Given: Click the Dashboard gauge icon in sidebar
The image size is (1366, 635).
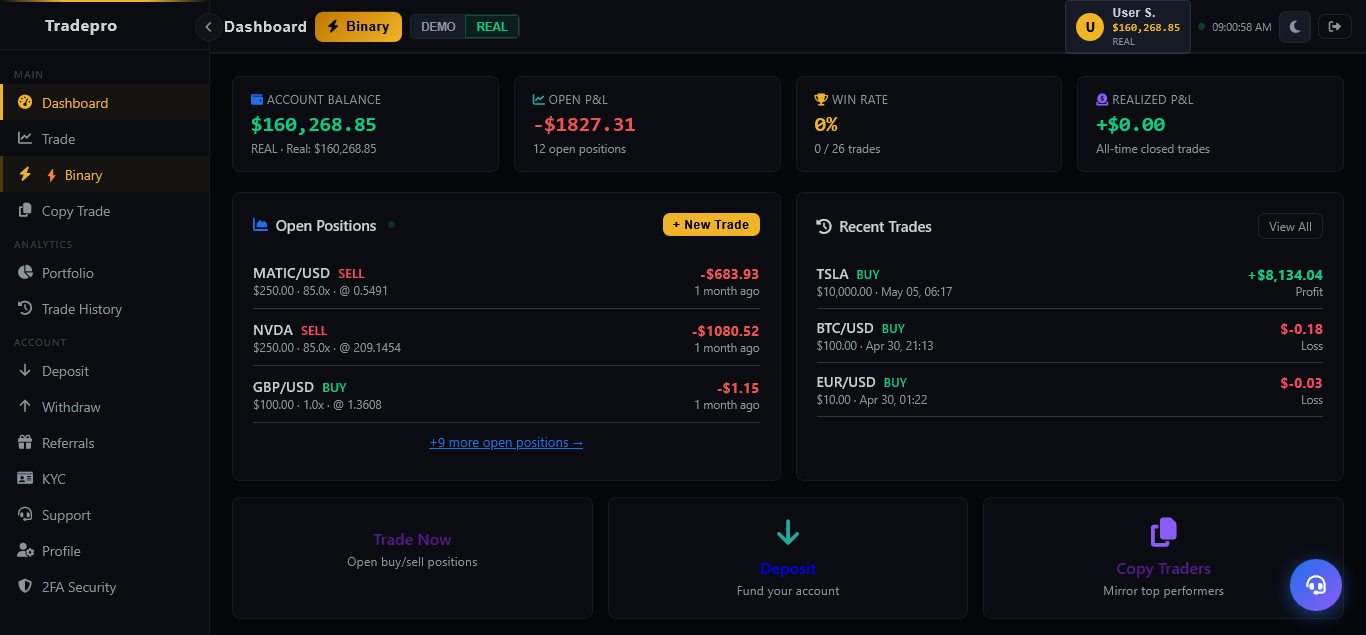Looking at the screenshot, I should 25,102.
